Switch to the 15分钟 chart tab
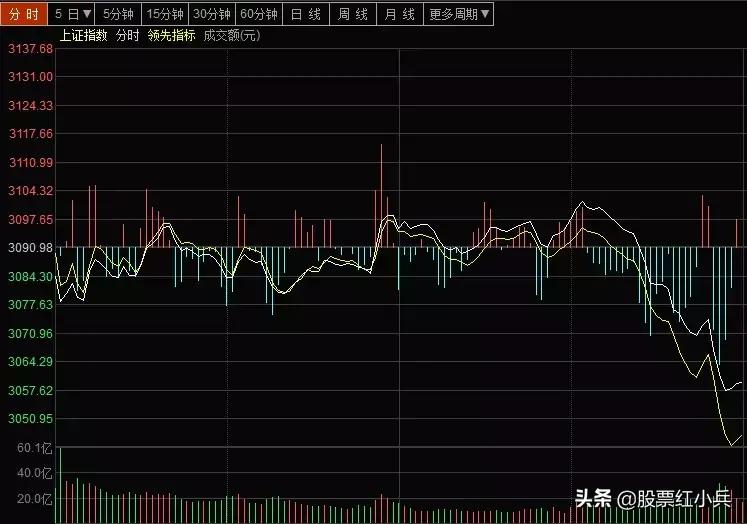The height and width of the screenshot is (524, 747). tap(165, 14)
